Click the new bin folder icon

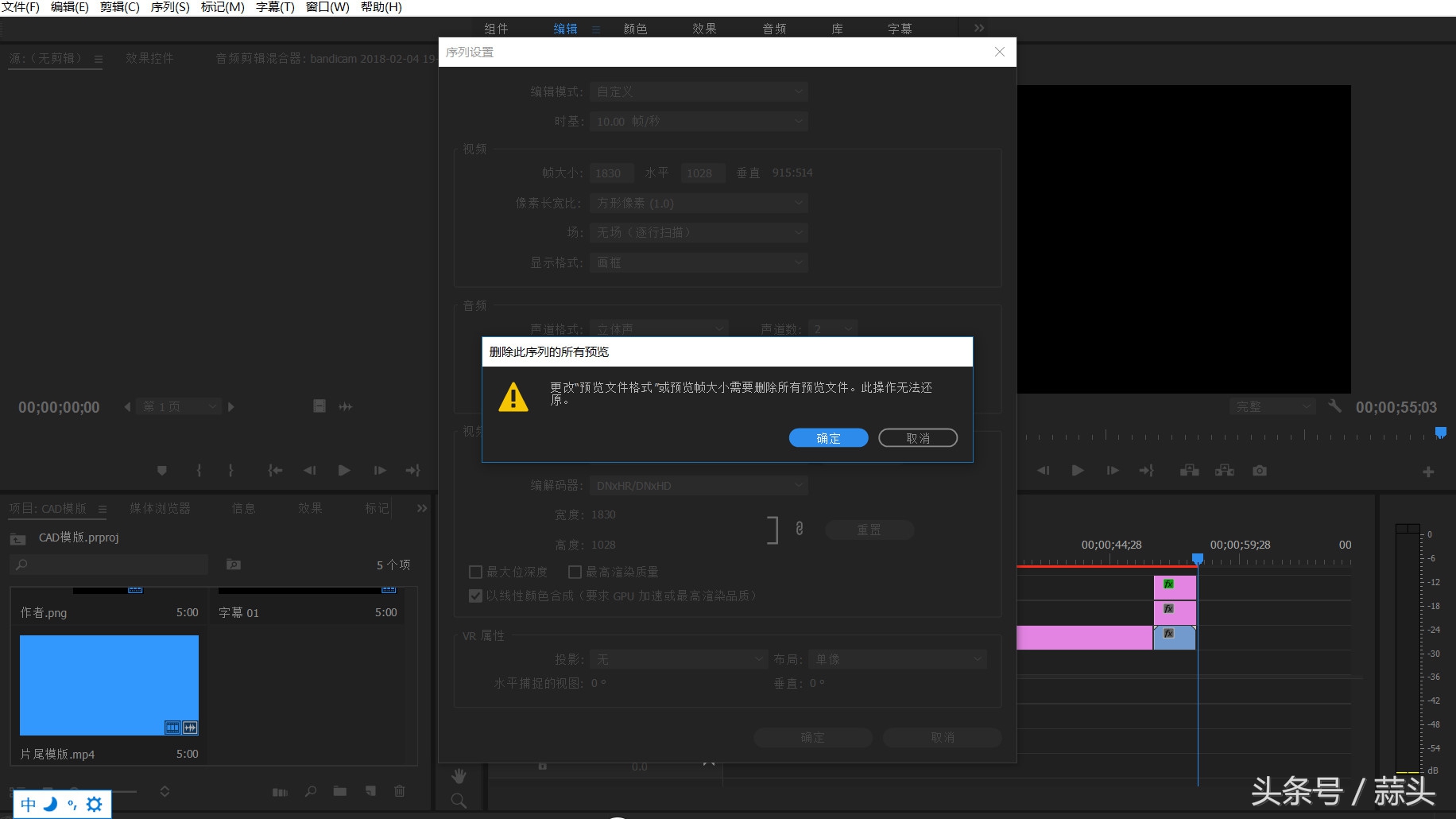340,791
